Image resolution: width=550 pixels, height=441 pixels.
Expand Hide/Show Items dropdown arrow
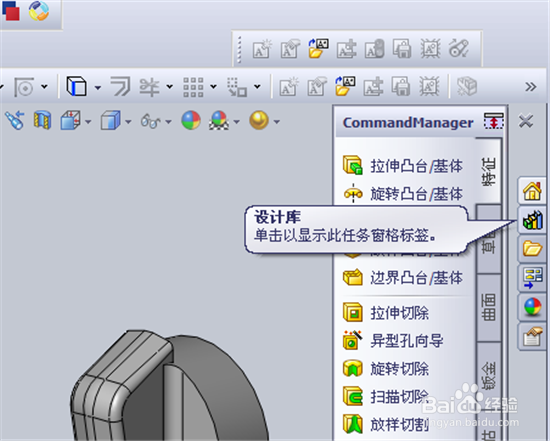coord(168,122)
